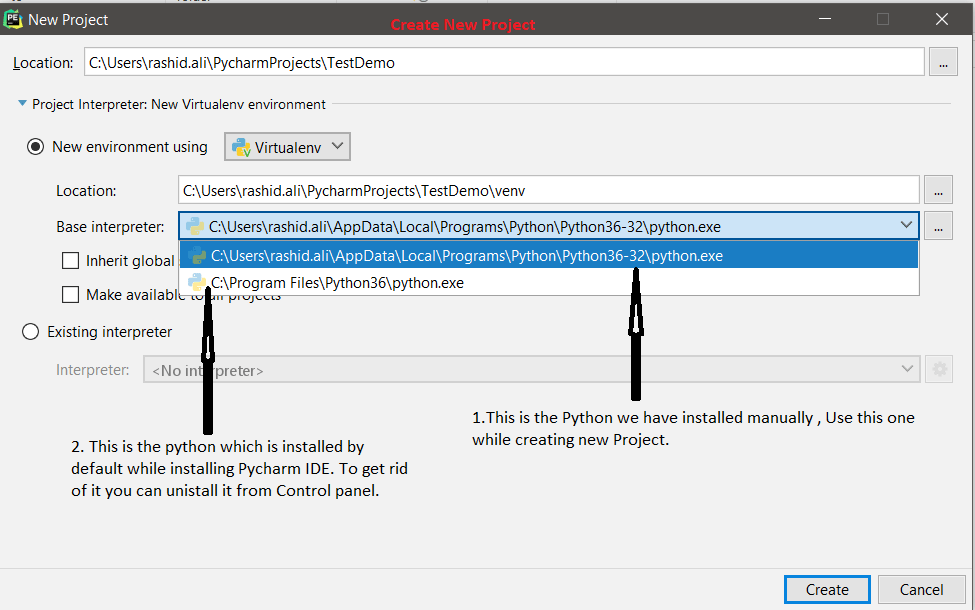
Task: Select the New environment using radio button
Action: click(35, 147)
